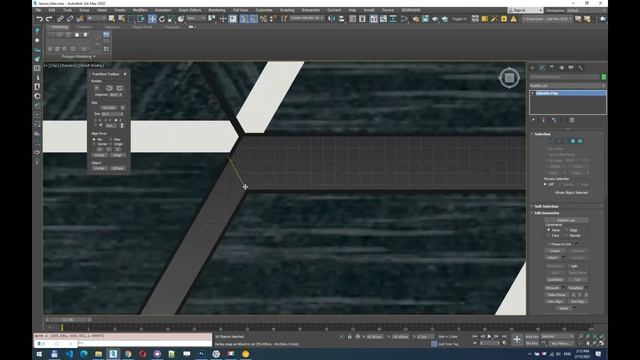The image size is (640, 360).
Task: Select Edge constraint radio button
Action: click(567, 230)
